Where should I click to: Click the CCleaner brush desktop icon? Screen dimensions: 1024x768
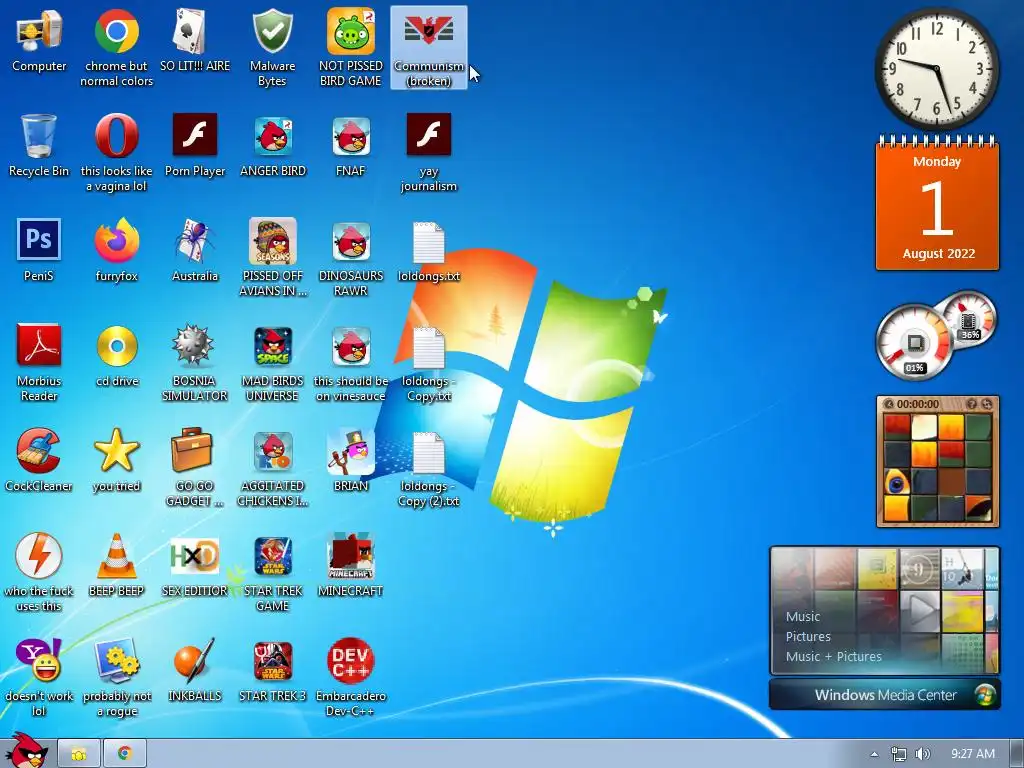click(x=39, y=461)
